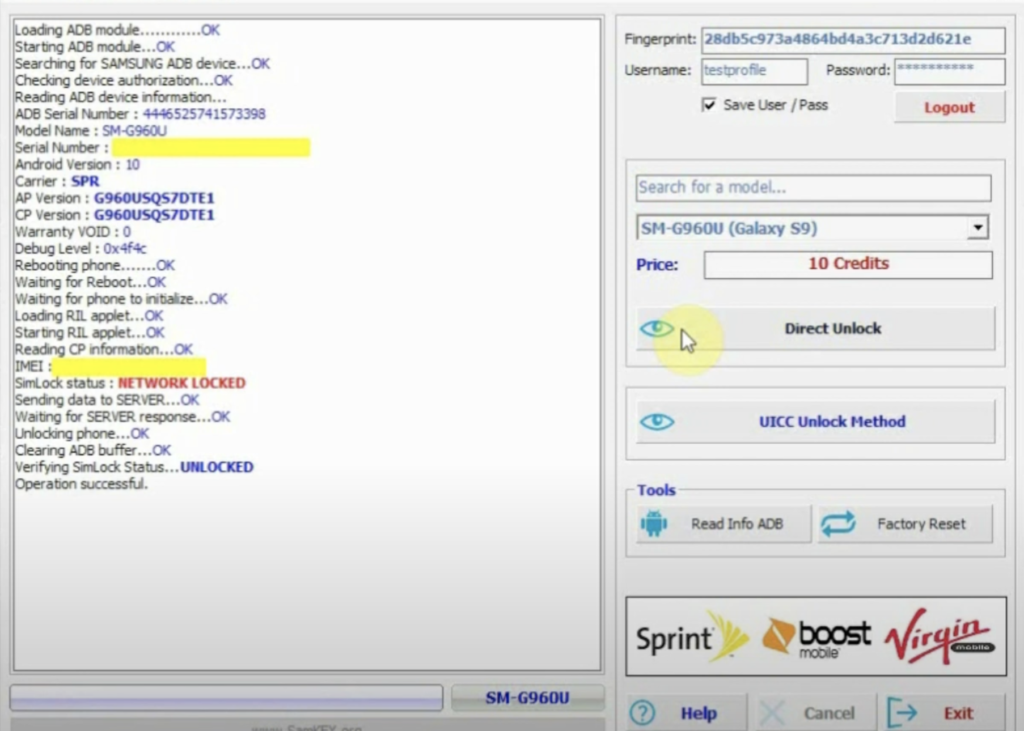This screenshot has height=731, width=1024.
Task: Click the eye icon on Direct Unlock
Action: [657, 329]
